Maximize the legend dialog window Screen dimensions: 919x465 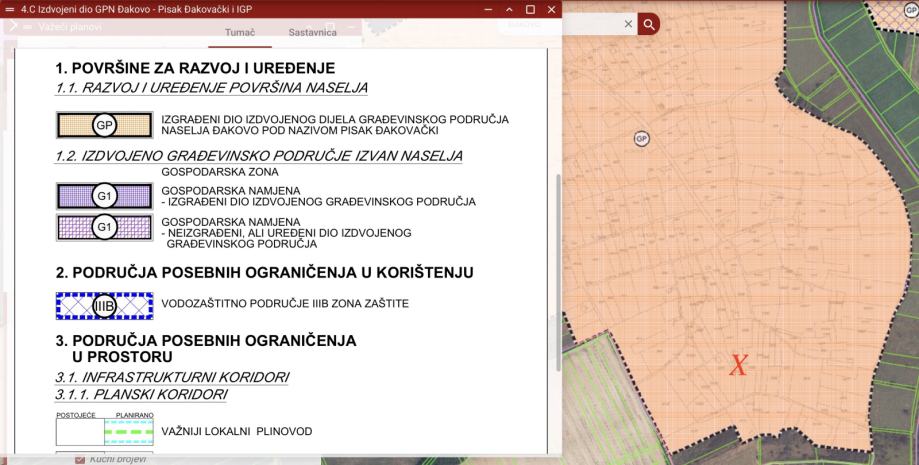tap(530, 9)
